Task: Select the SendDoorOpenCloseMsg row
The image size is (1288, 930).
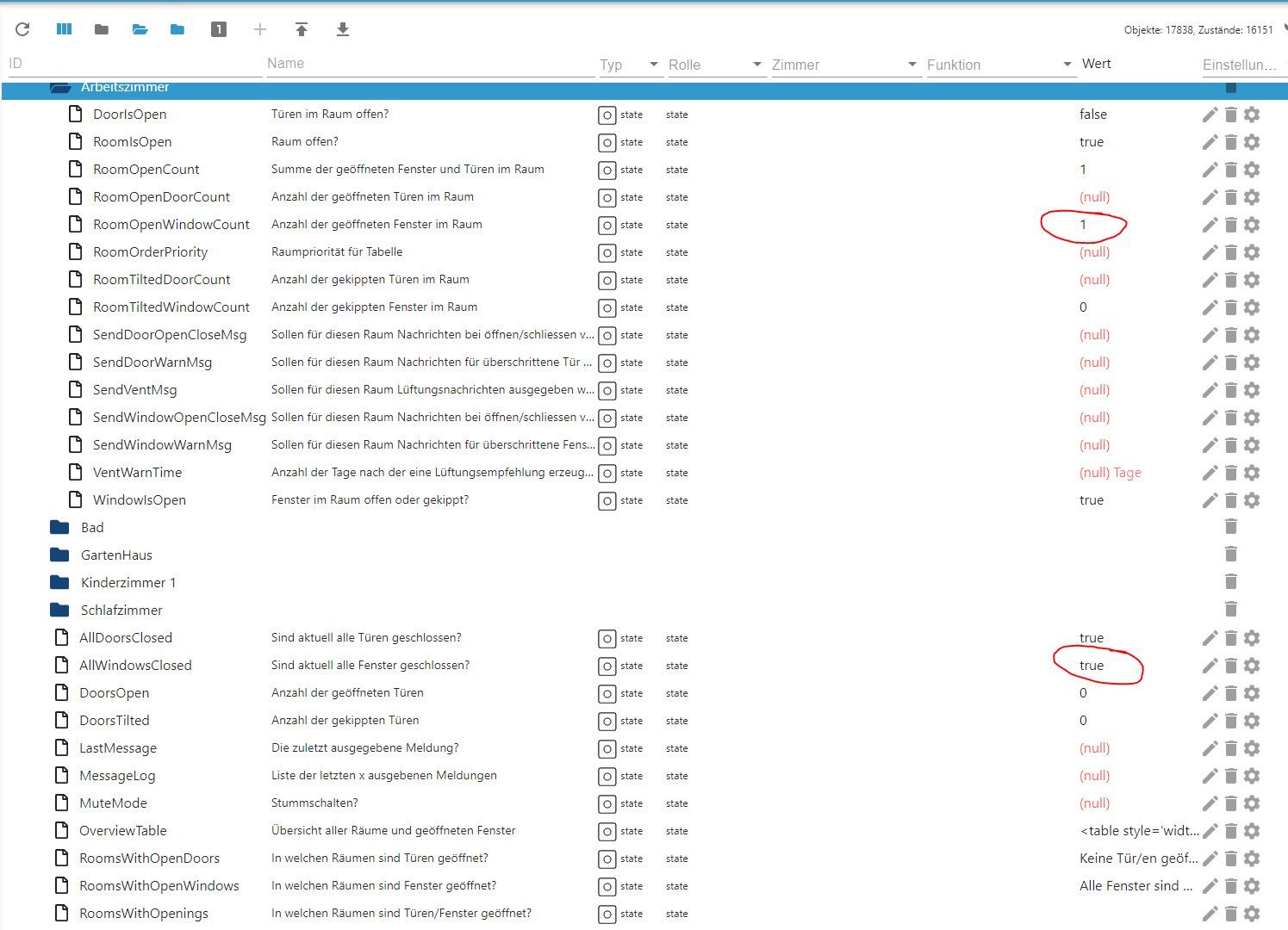Action: (x=644, y=335)
